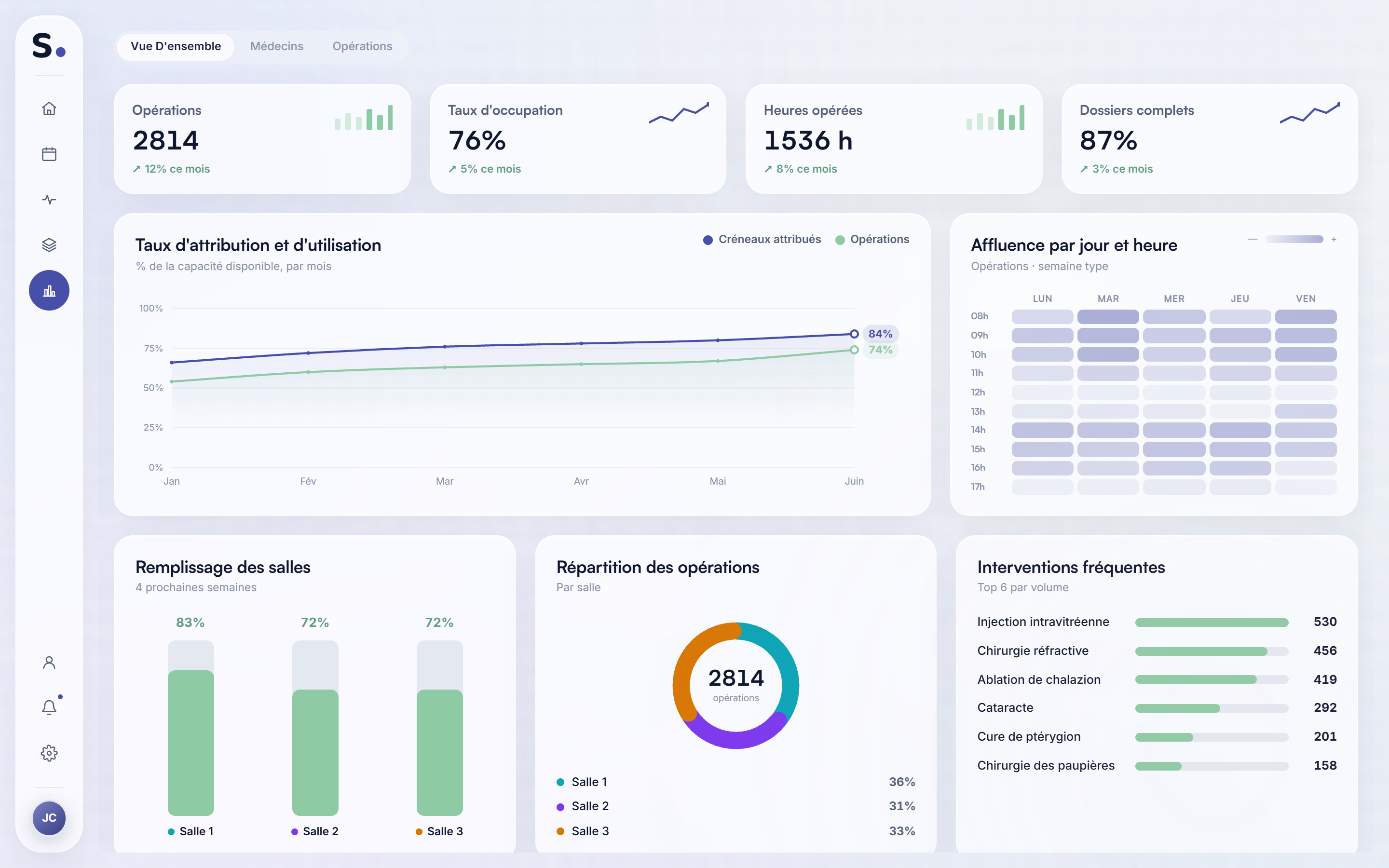Open the Opérations tab at the top

(x=362, y=46)
